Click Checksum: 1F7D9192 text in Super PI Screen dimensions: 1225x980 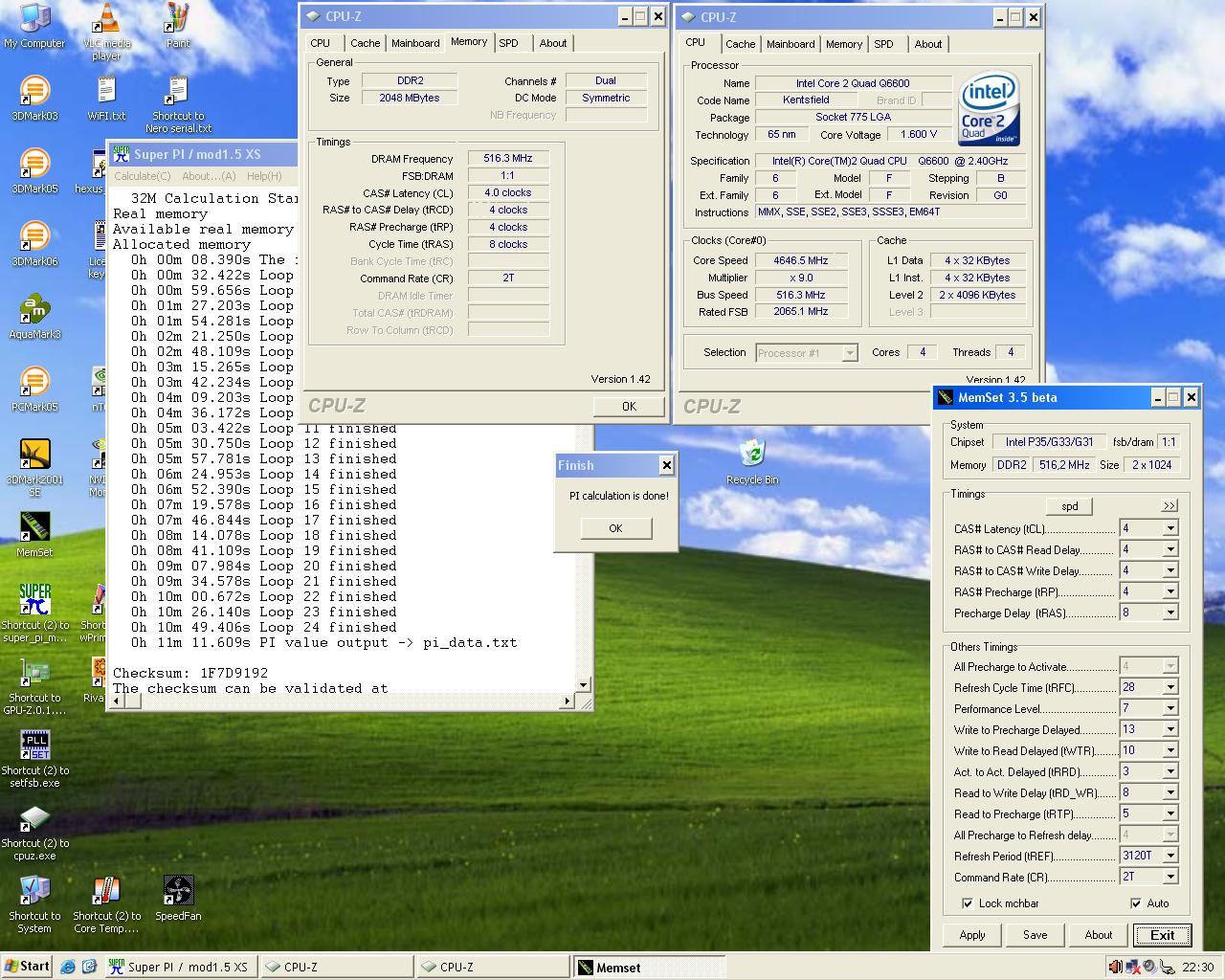pos(190,673)
